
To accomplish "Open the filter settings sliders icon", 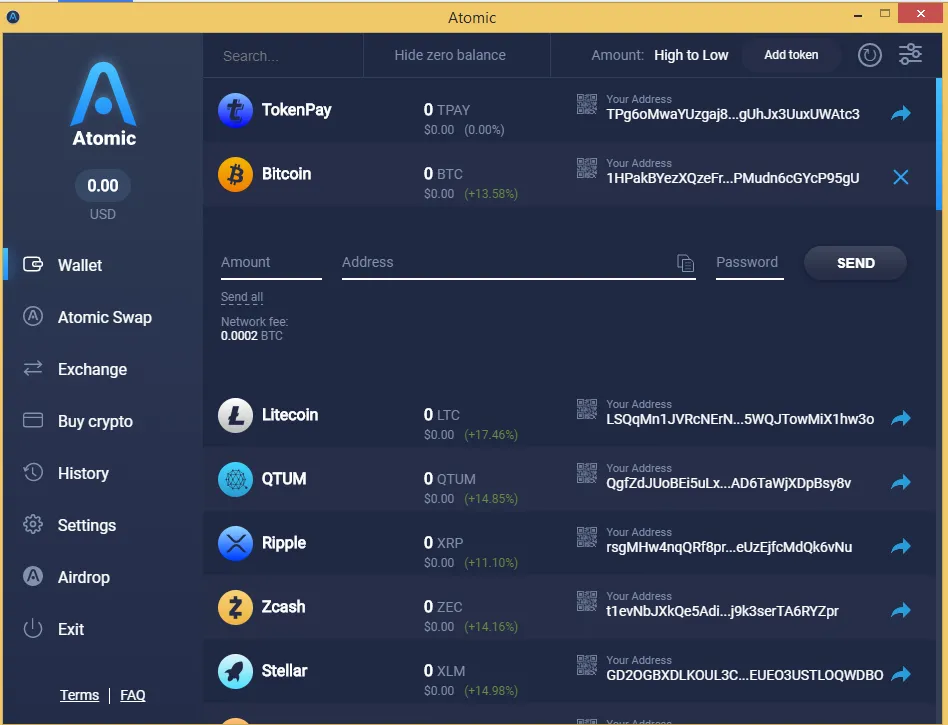I will (x=910, y=55).
